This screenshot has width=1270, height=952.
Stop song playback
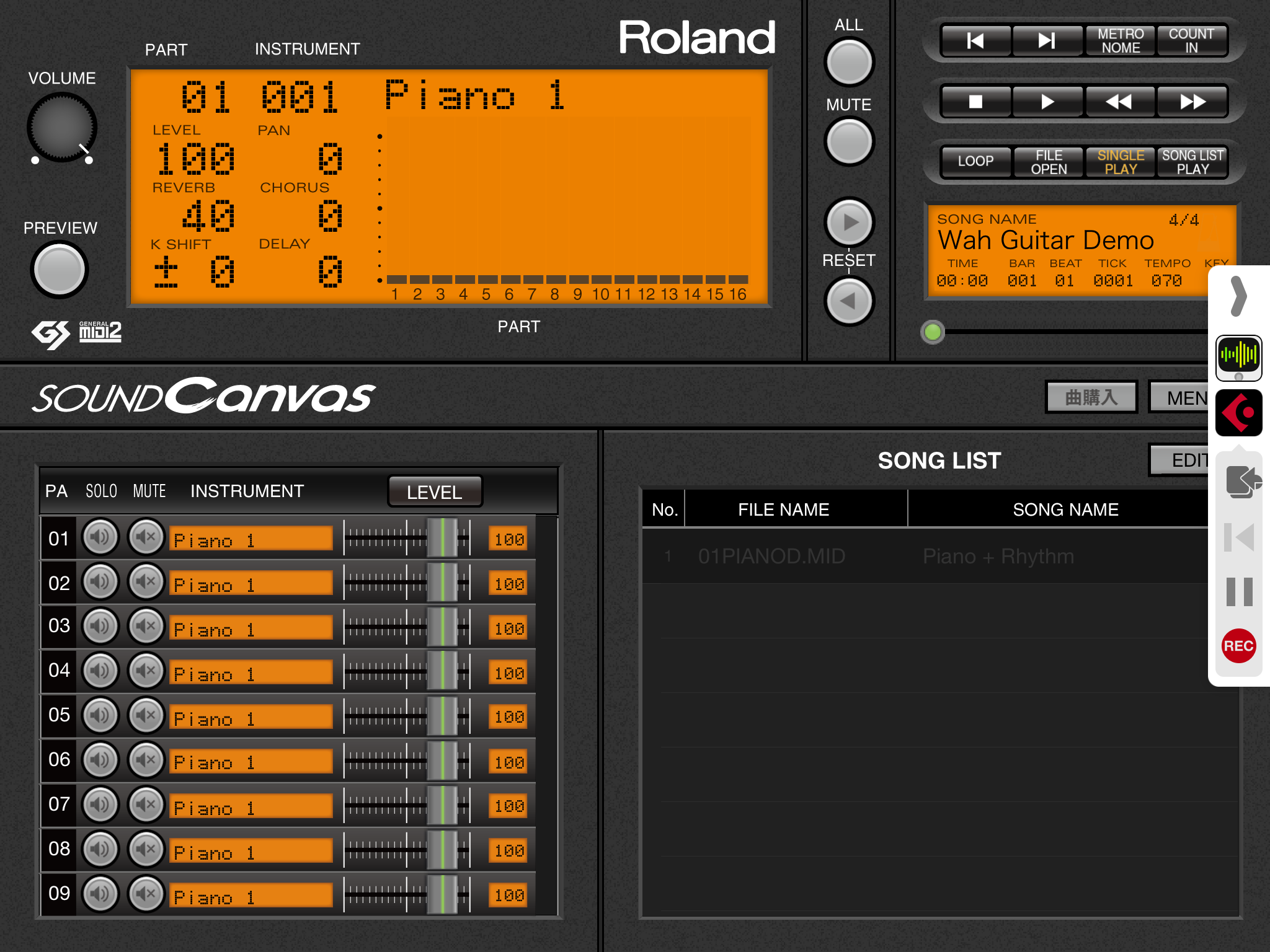click(975, 102)
